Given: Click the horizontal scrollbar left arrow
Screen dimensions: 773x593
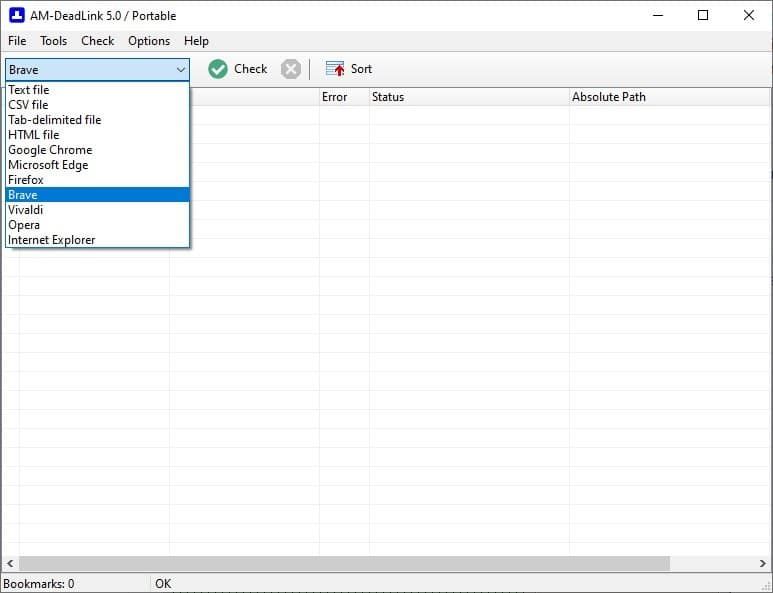Looking at the screenshot, I should [x=10, y=563].
